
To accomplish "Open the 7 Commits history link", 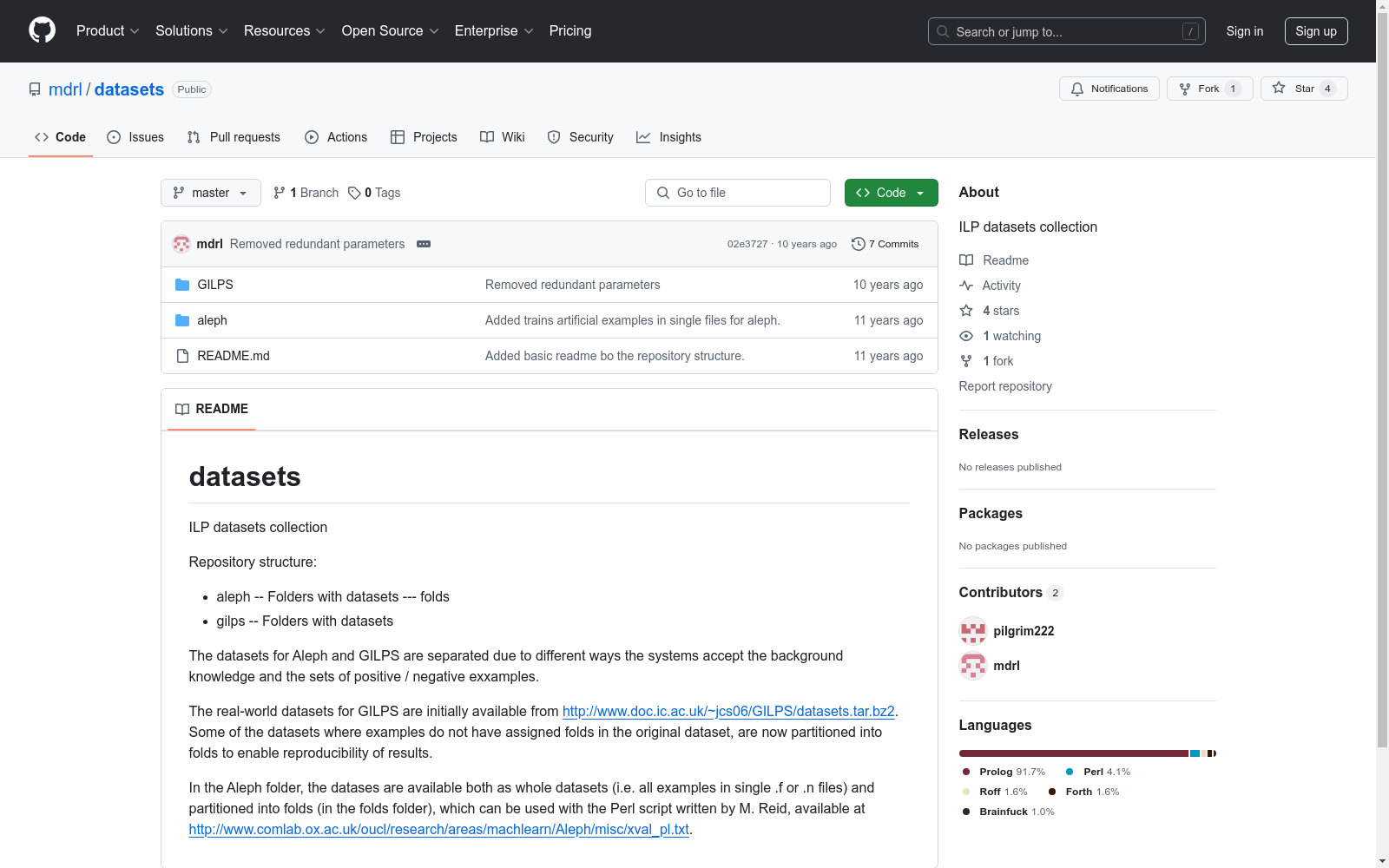I will tap(885, 244).
